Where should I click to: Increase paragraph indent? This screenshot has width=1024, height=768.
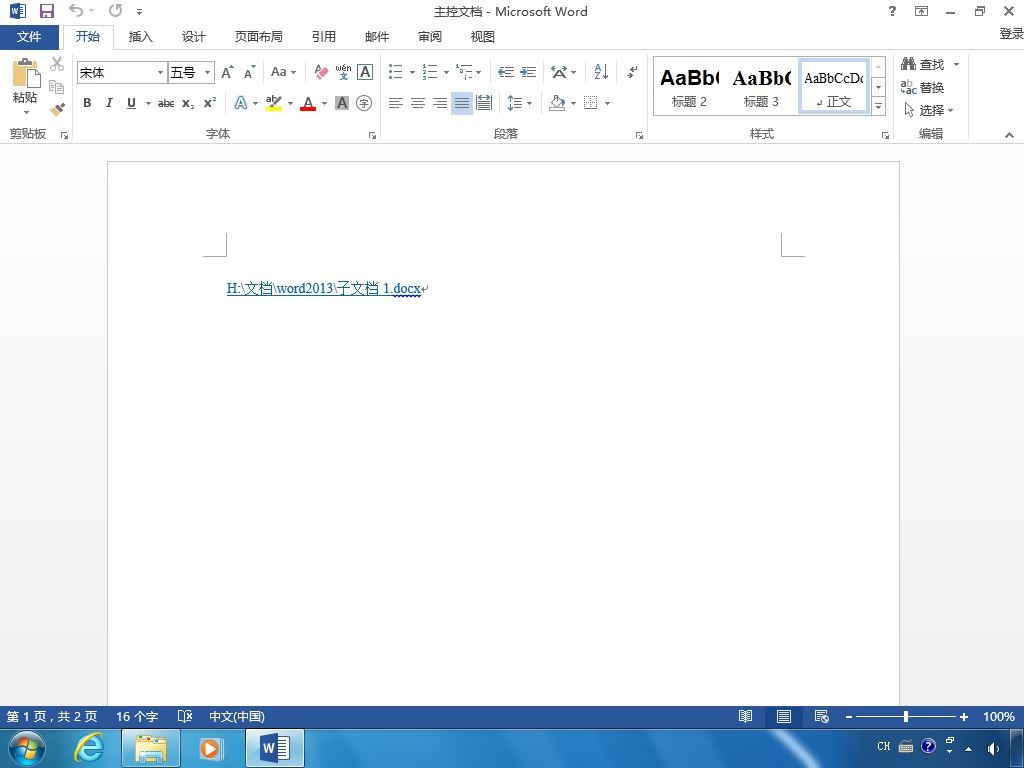tap(528, 72)
